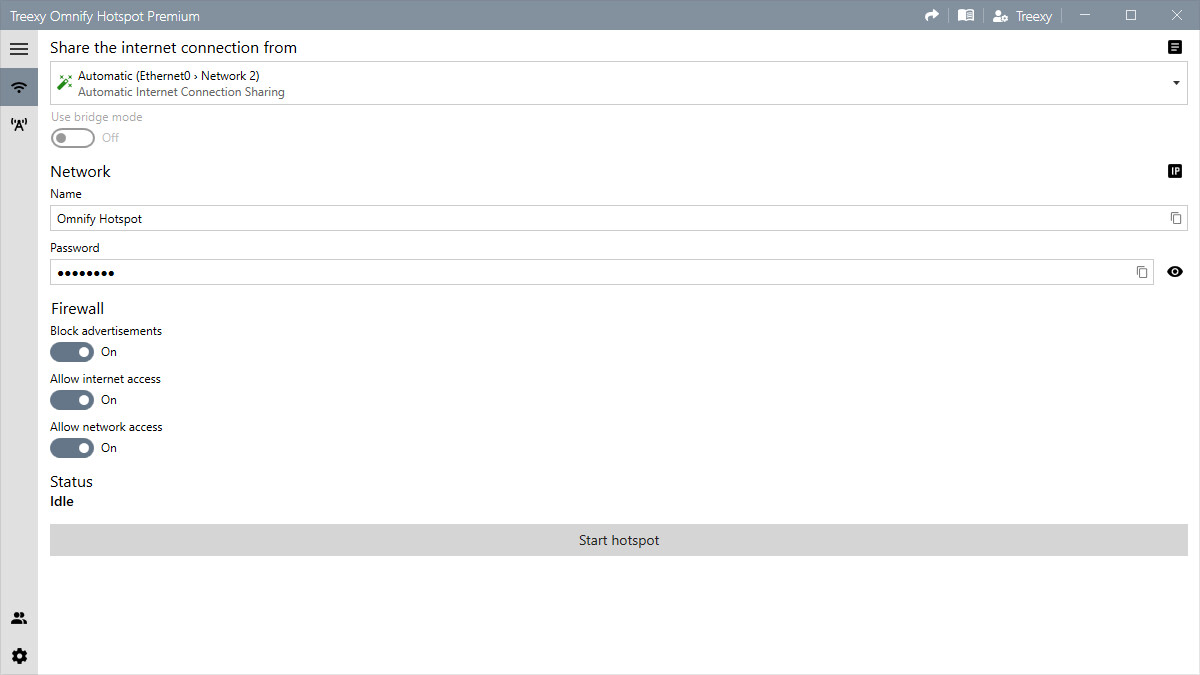The height and width of the screenshot is (675, 1200).
Task: Turn off Allow internet access
Action: click(x=71, y=399)
